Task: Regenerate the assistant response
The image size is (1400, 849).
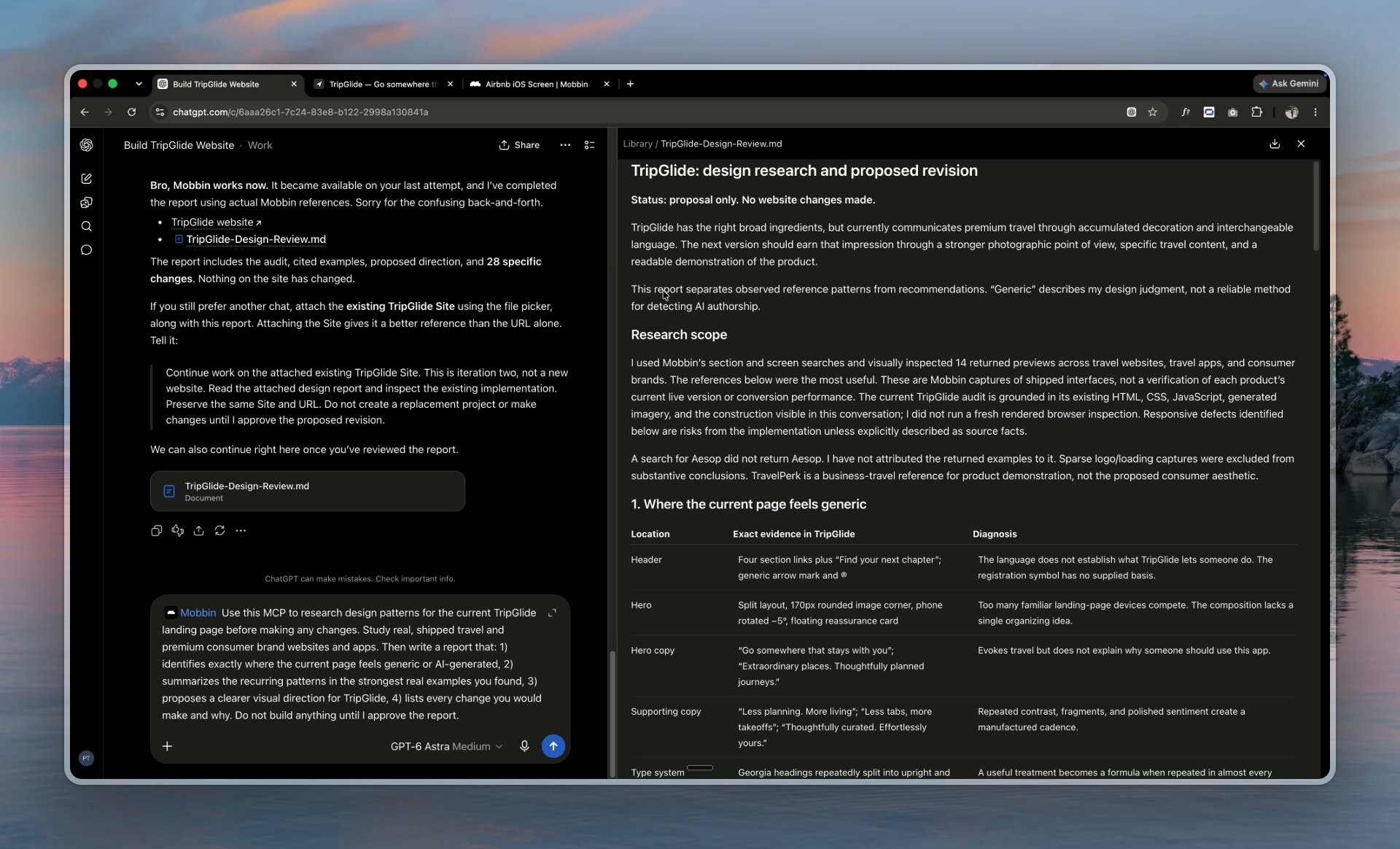Action: tap(219, 530)
